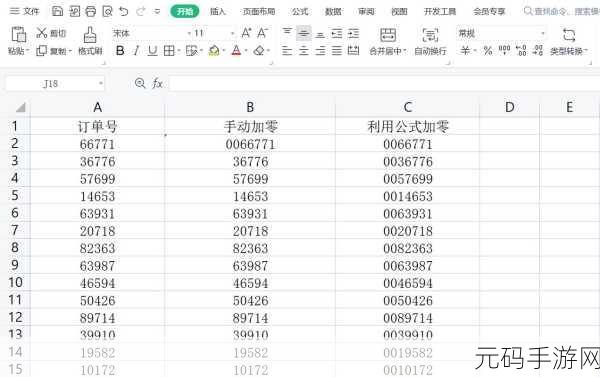Click the command search box
Screen dimensions: 600x377
point(561,11)
